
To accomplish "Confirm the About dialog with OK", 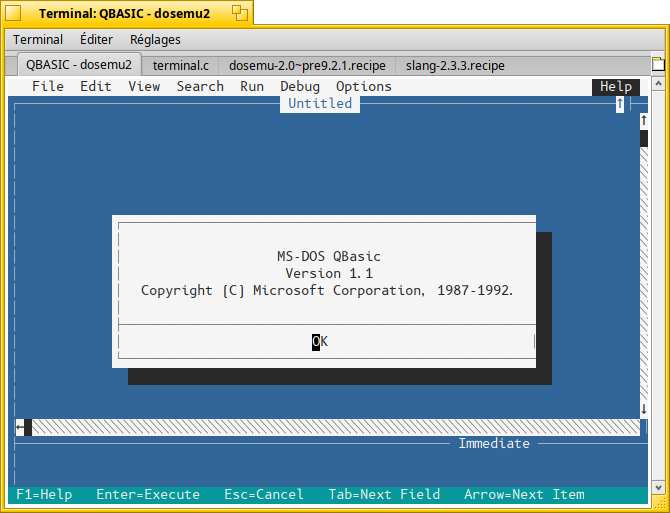I will pos(320,342).
